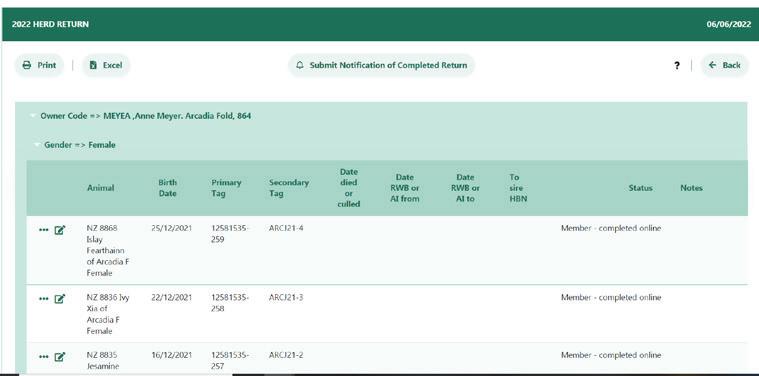Select secondary tag ARCJ21-4
This screenshot has width=759, height=376.
point(286,228)
